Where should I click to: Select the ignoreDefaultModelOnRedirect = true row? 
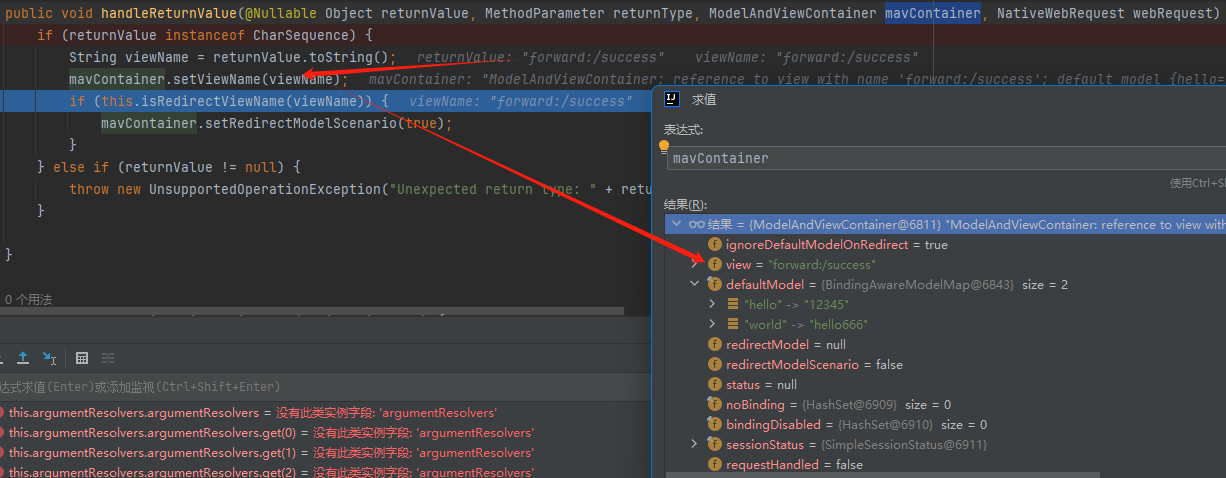pyautogui.click(x=945, y=244)
